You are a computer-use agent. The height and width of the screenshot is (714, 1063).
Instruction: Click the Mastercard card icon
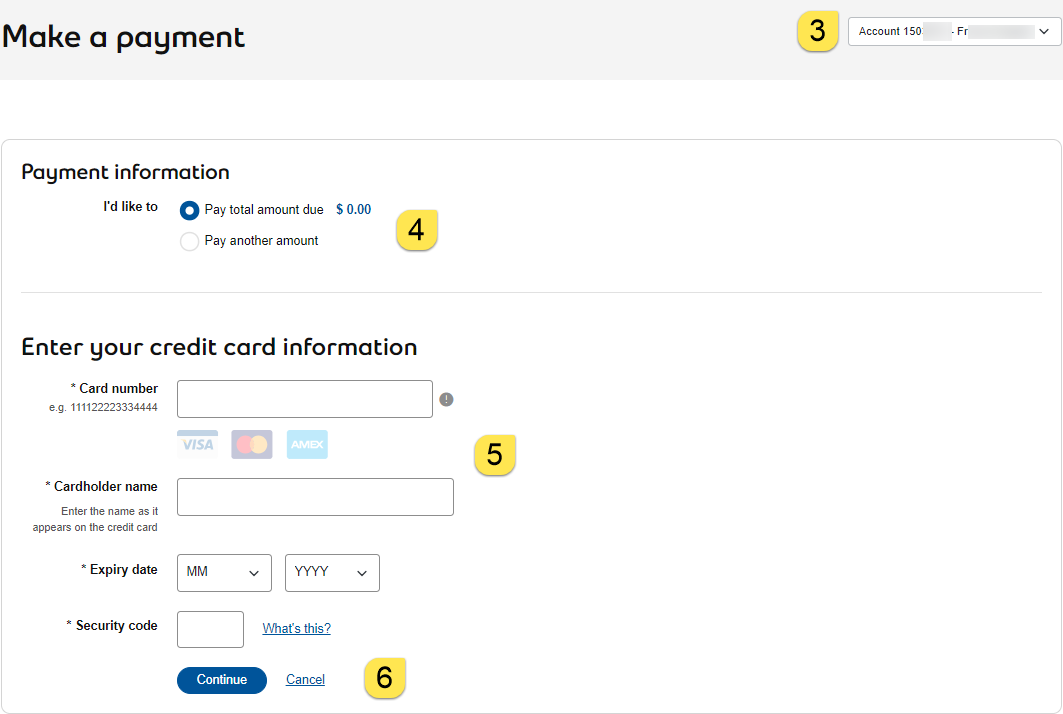pos(251,444)
